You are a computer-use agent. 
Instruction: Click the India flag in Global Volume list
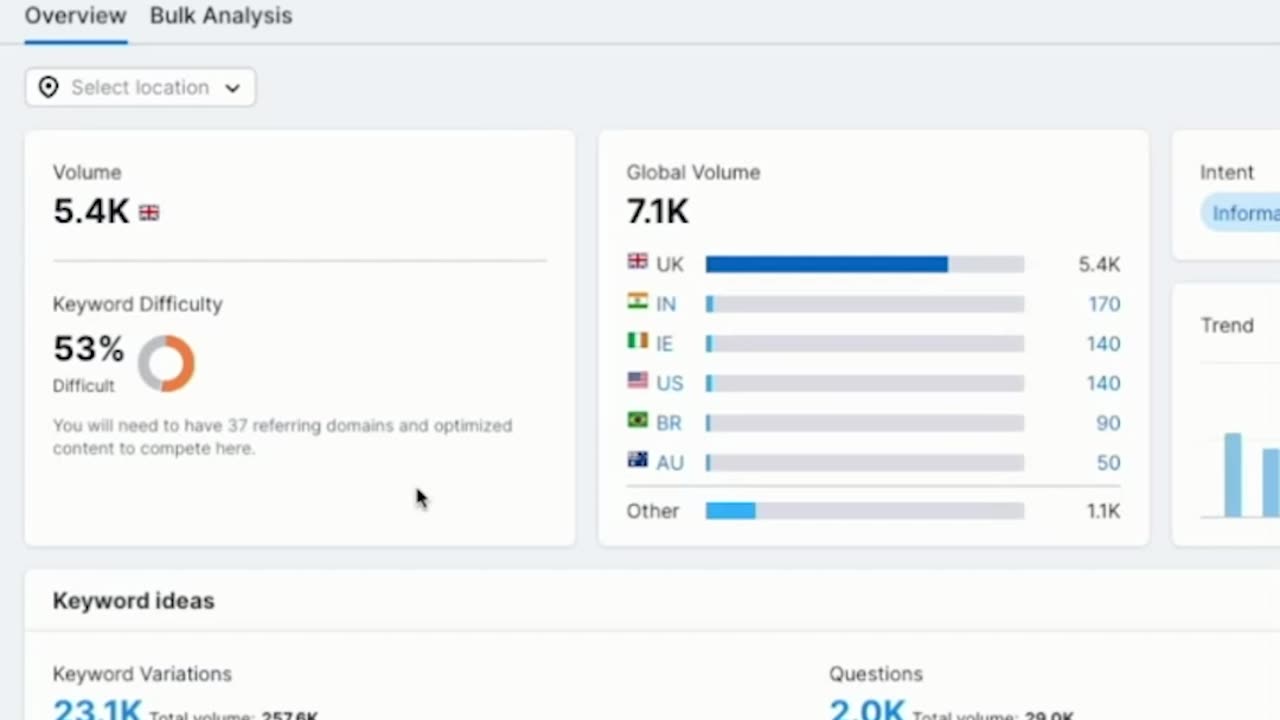tap(637, 301)
